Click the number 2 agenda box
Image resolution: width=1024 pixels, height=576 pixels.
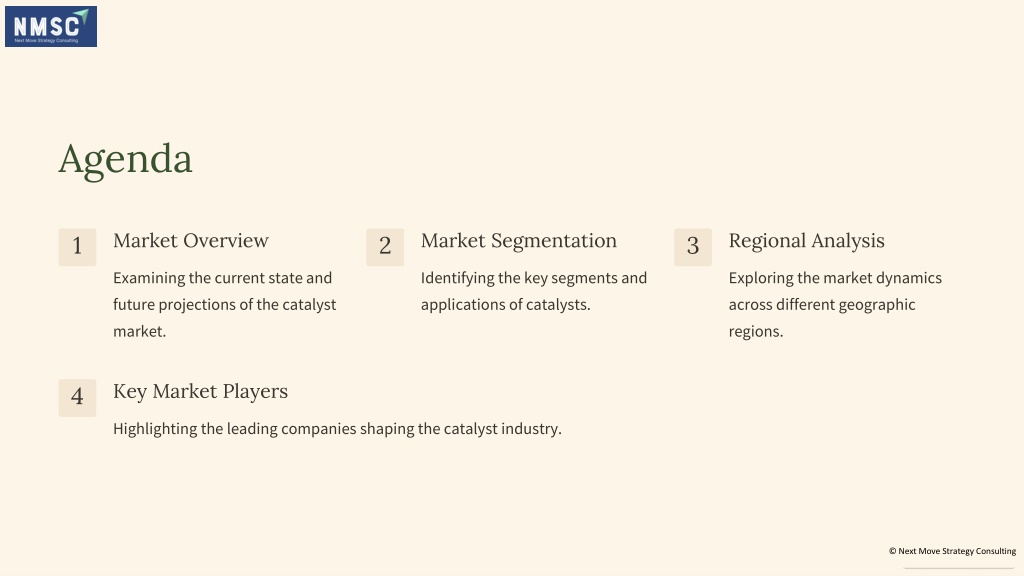[385, 247]
